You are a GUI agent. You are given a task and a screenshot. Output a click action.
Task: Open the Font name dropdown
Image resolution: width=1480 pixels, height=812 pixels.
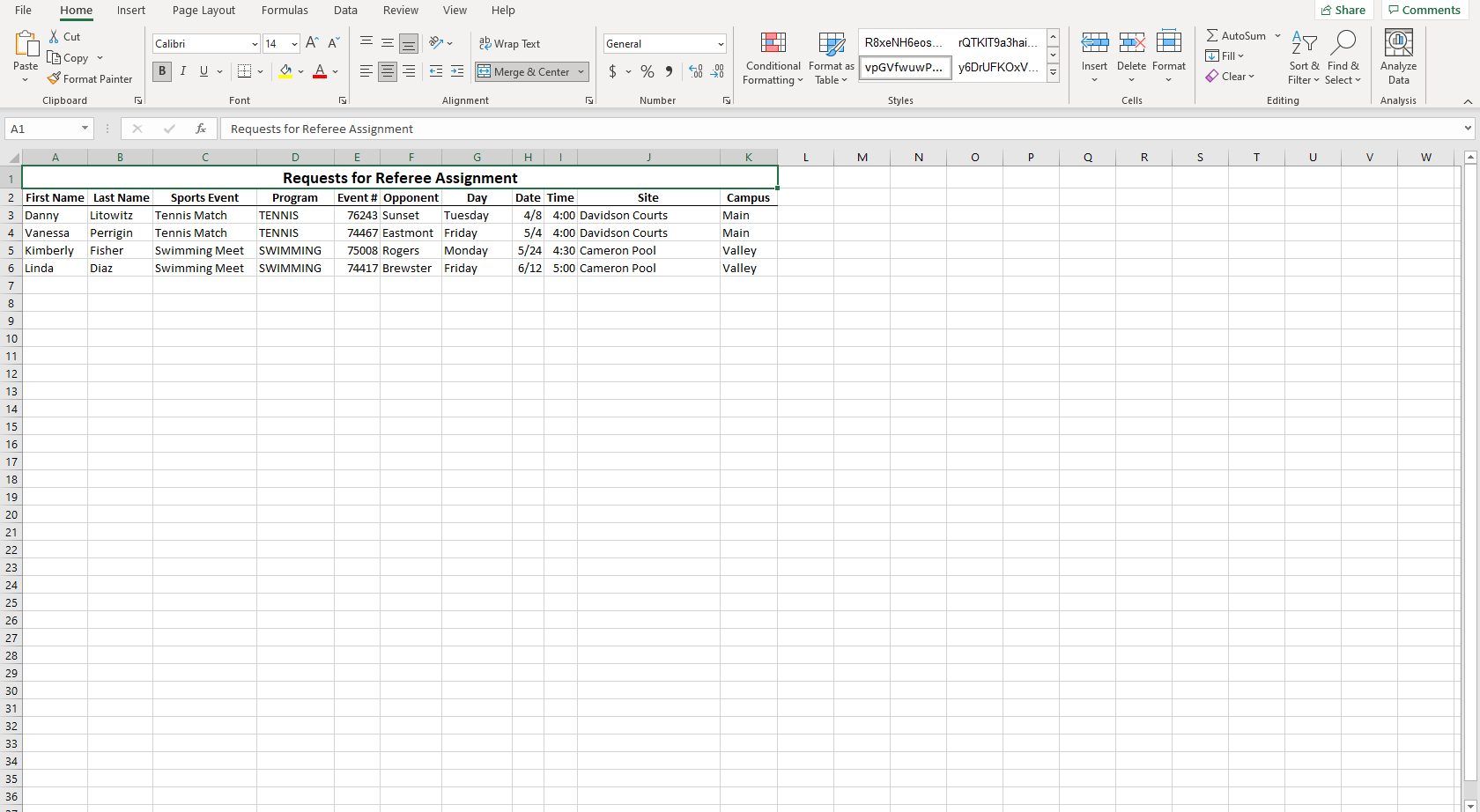[254, 43]
